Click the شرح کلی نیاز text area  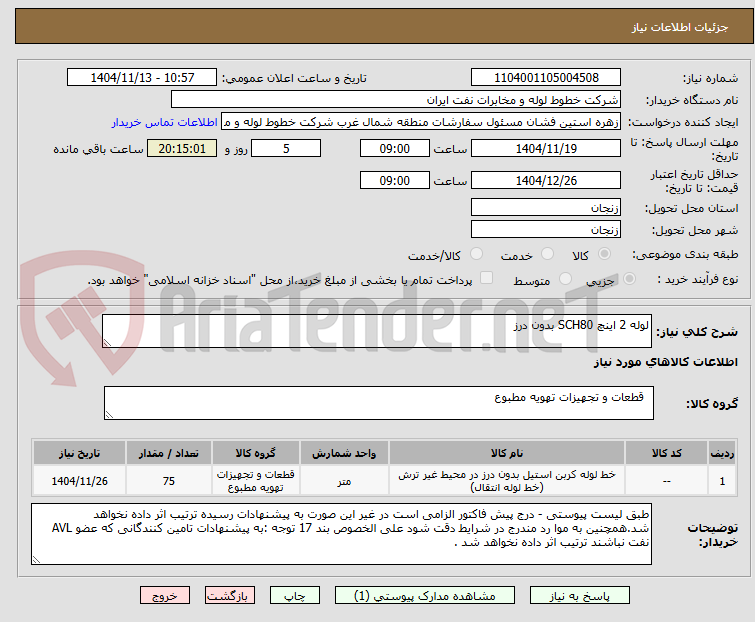(377, 331)
